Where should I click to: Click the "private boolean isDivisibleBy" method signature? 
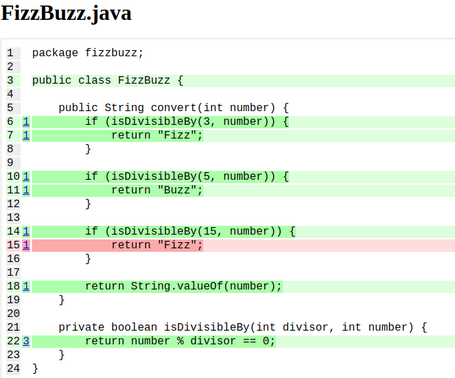[242, 327]
